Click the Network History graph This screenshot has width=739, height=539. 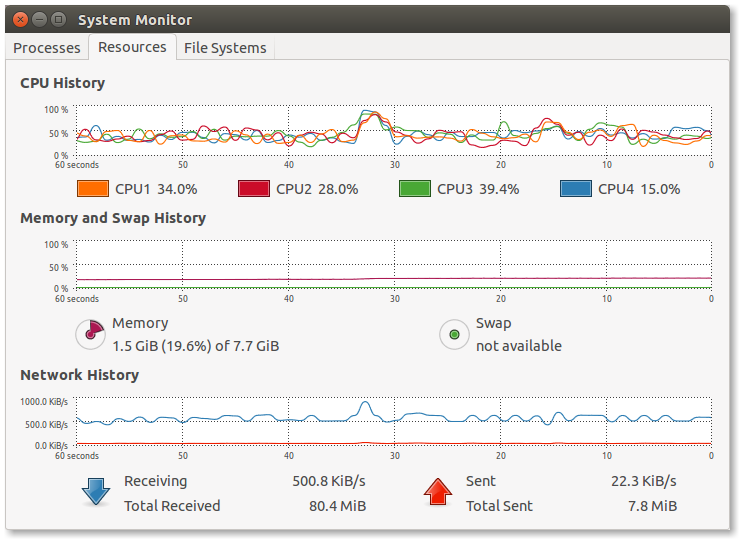pyautogui.click(x=393, y=420)
